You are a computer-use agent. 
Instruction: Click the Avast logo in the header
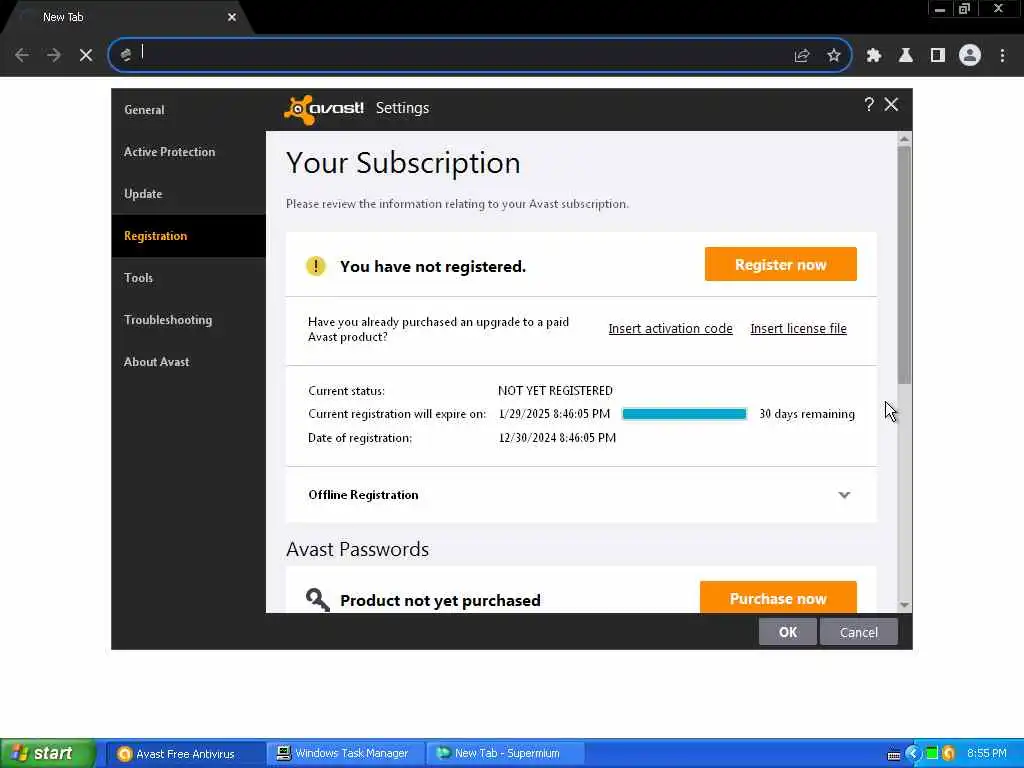[x=324, y=108]
